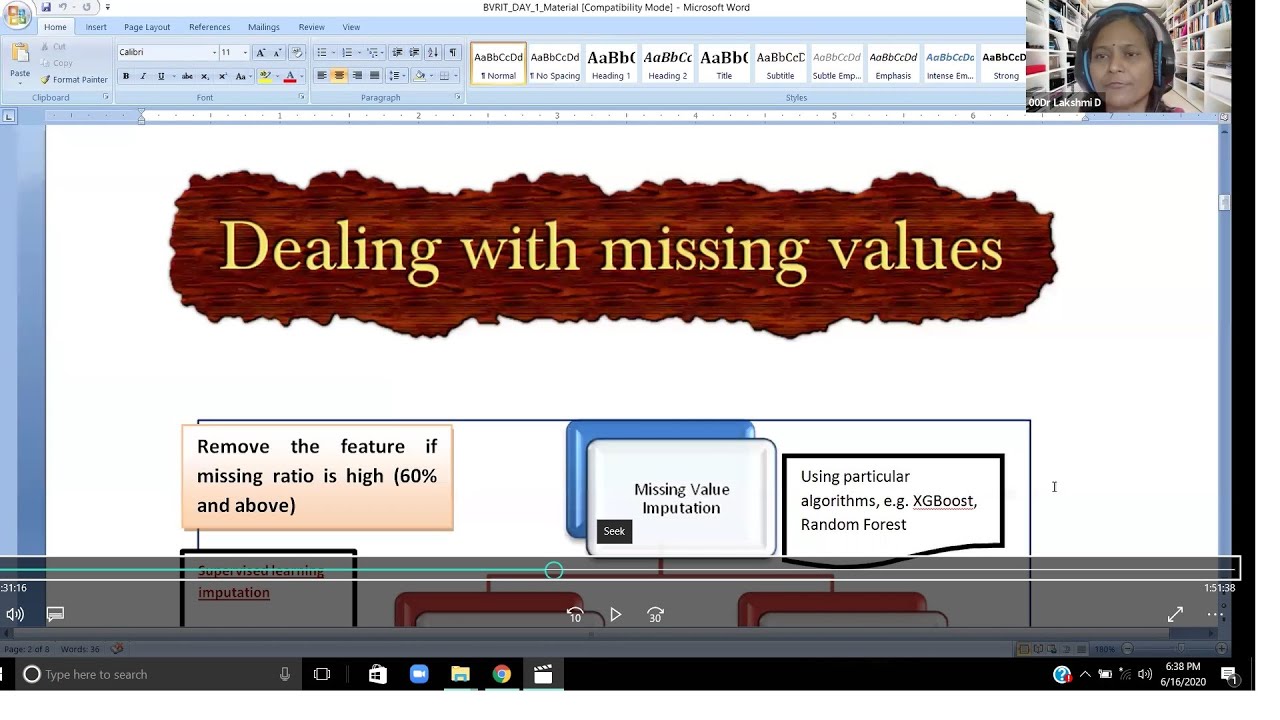Toggle Italic formatting
The height and width of the screenshot is (720, 1280).
pyautogui.click(x=143, y=76)
